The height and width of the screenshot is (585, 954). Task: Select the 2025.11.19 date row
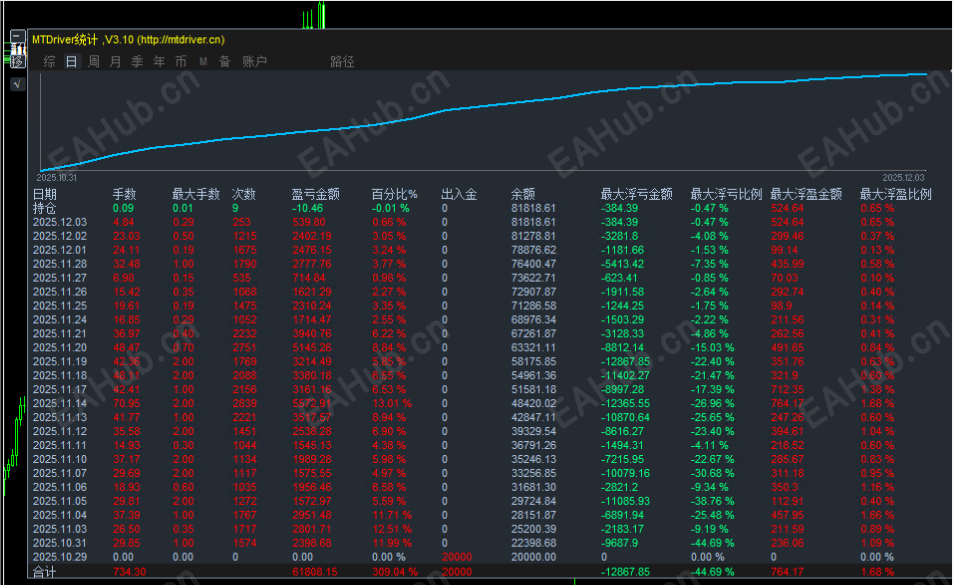(x=60, y=362)
